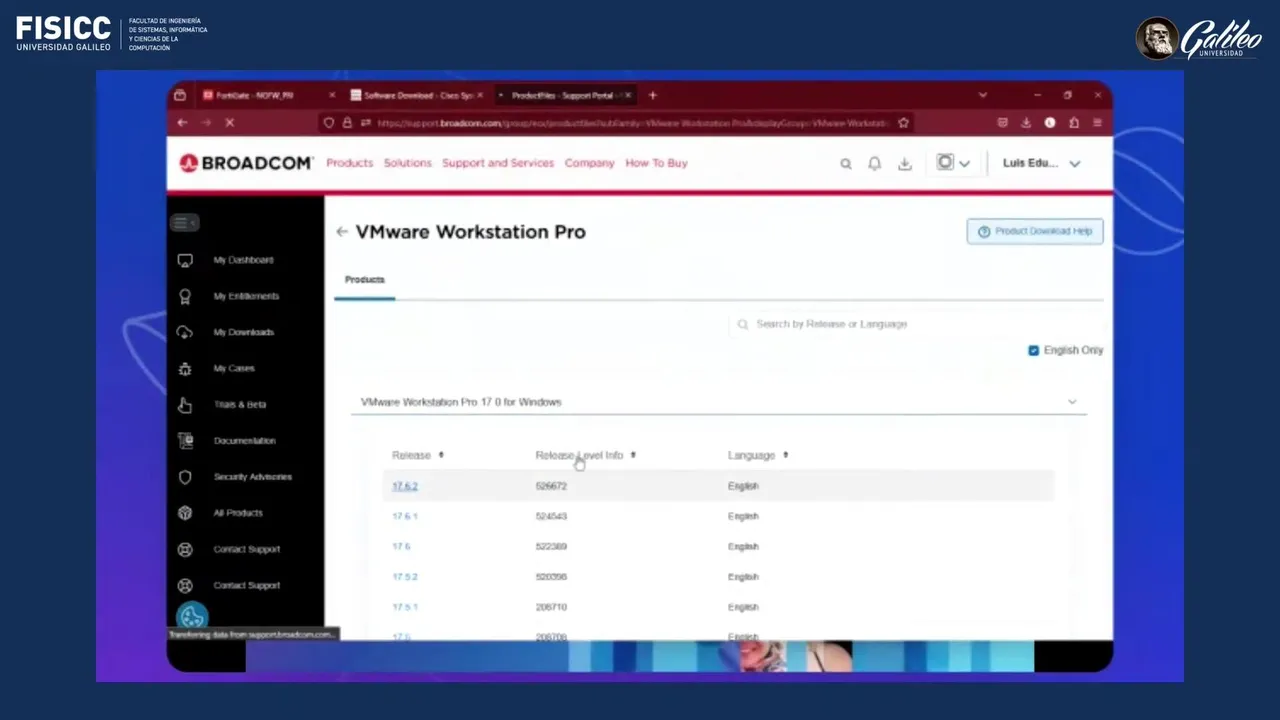Open the My Dashboard sidebar icon

tap(185, 260)
